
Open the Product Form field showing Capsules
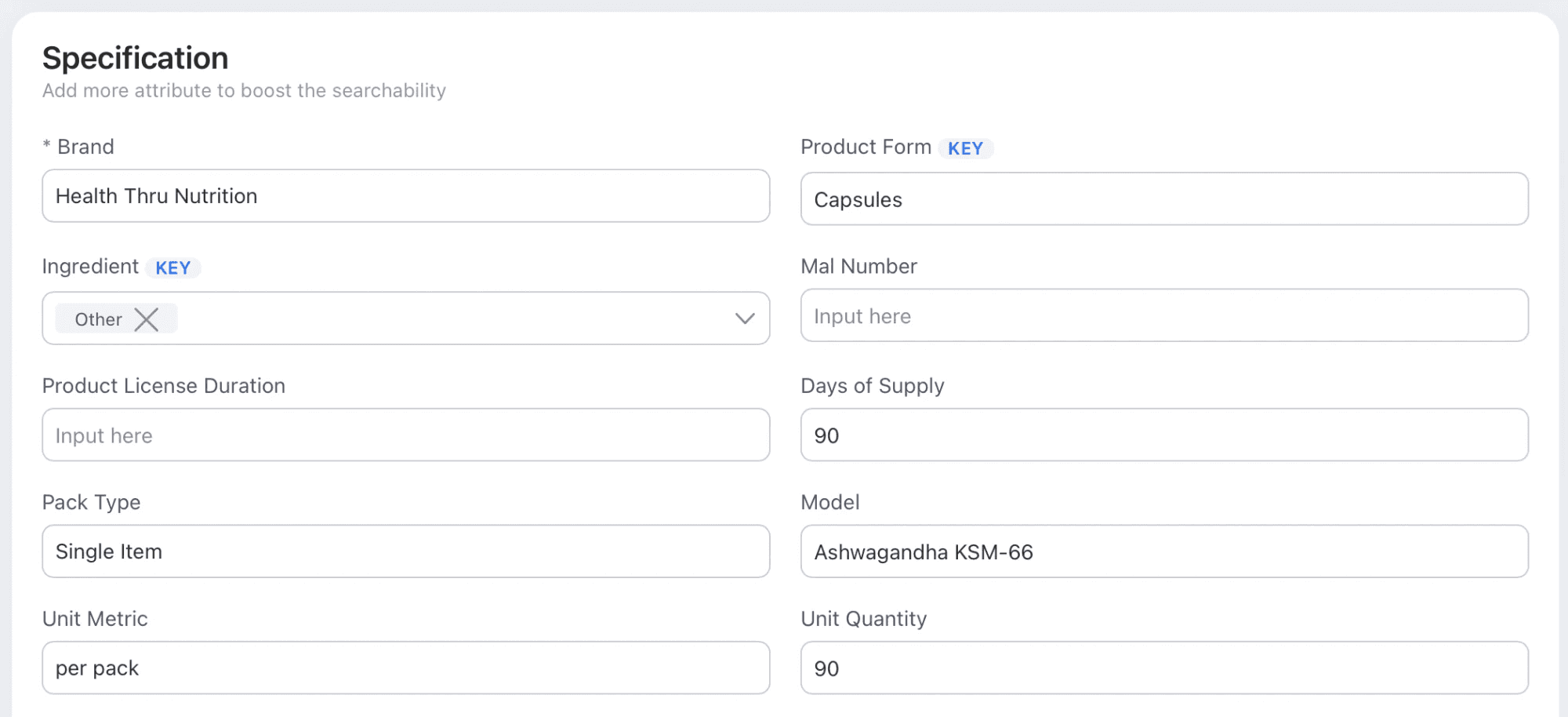(1163, 199)
